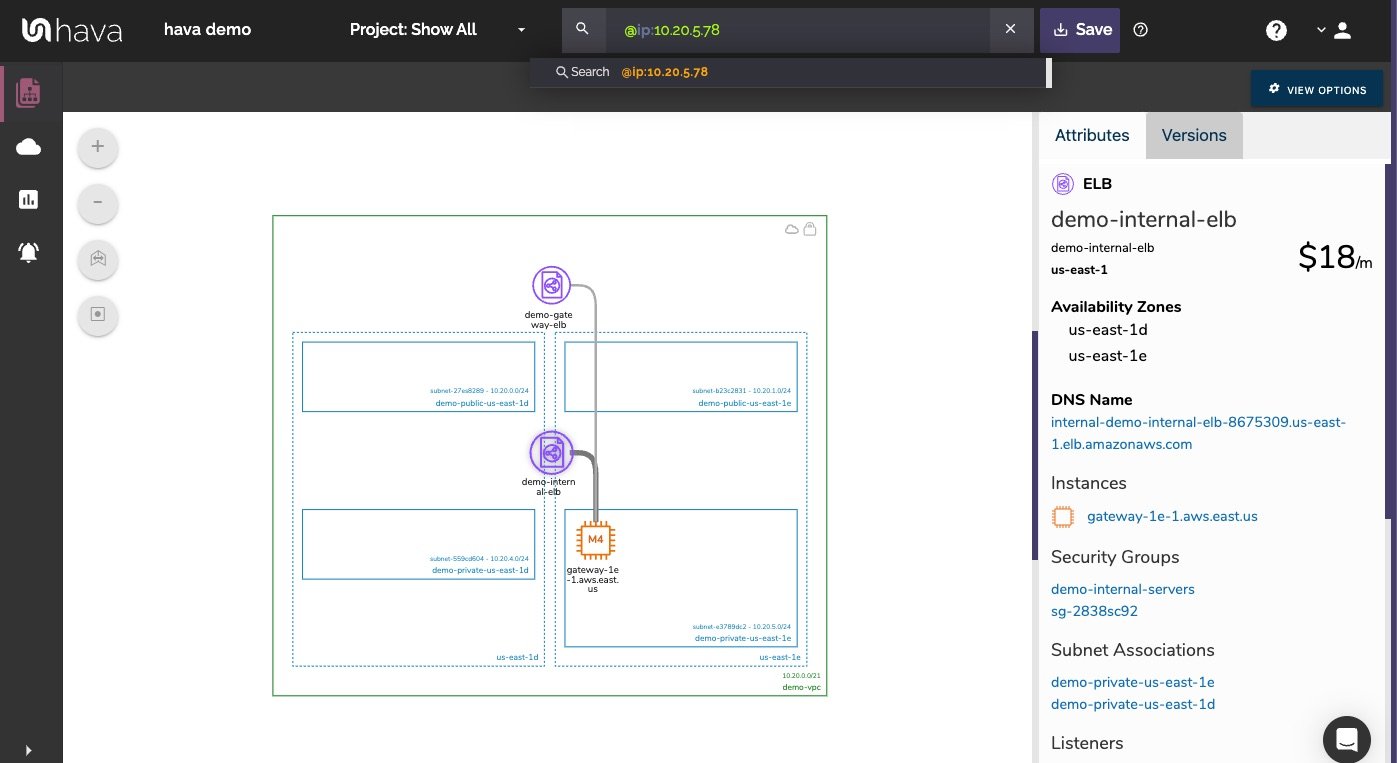Click the demo-public-us-east-1e subnet label

coord(745,403)
